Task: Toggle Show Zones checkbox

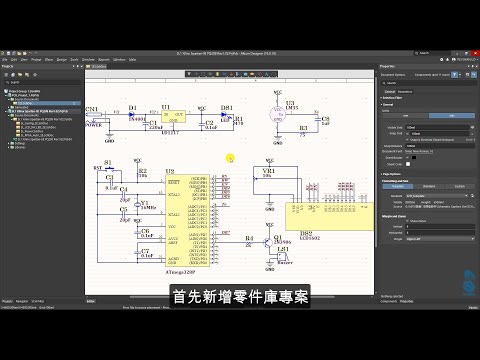Action: [407, 221]
